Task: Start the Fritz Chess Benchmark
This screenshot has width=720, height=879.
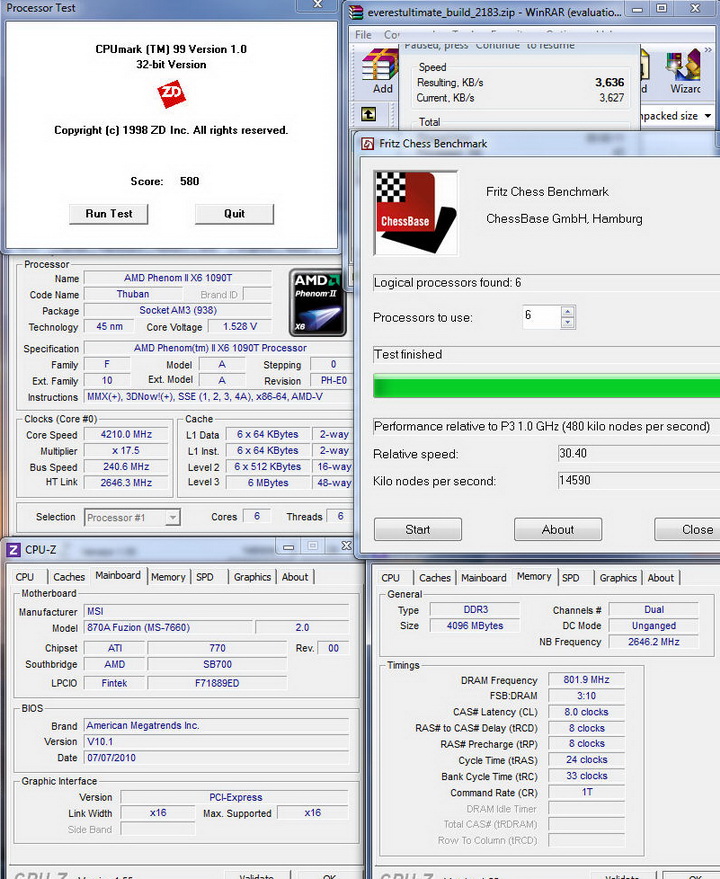Action: point(418,529)
